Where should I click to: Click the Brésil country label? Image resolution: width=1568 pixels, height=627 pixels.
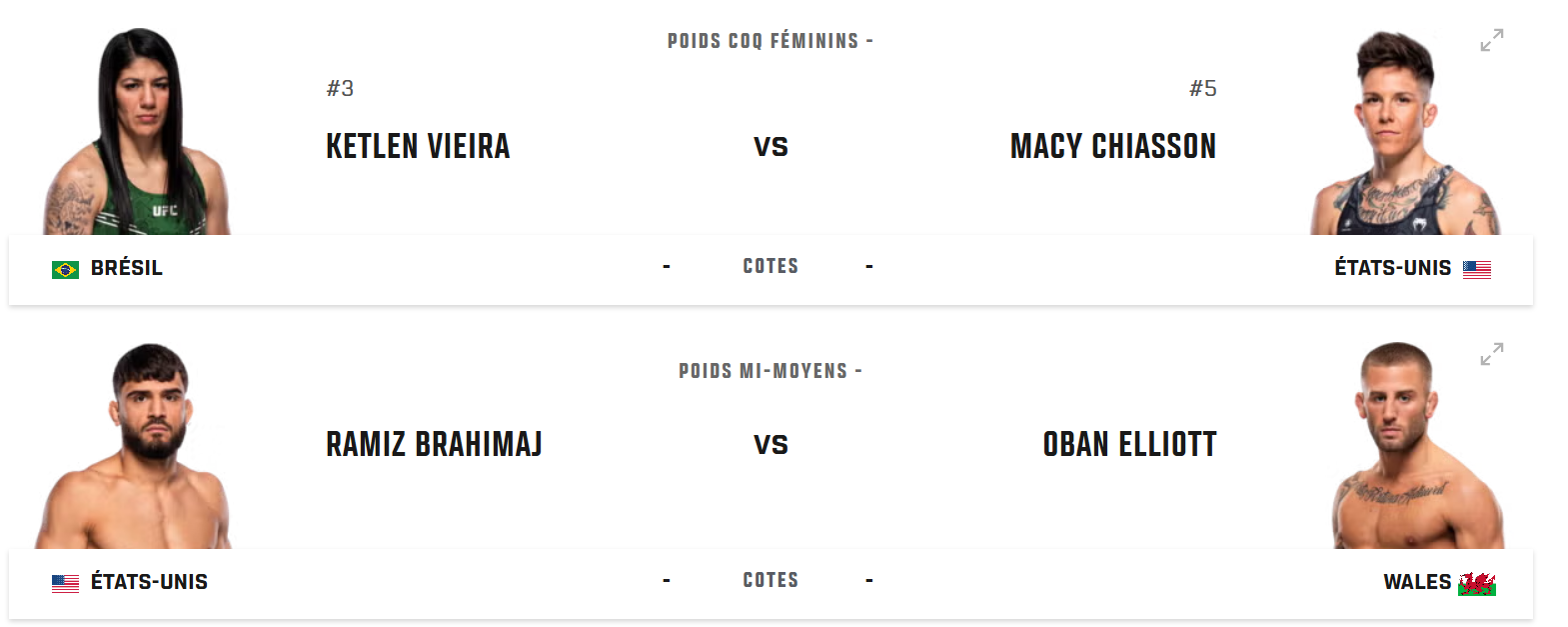[x=127, y=268]
